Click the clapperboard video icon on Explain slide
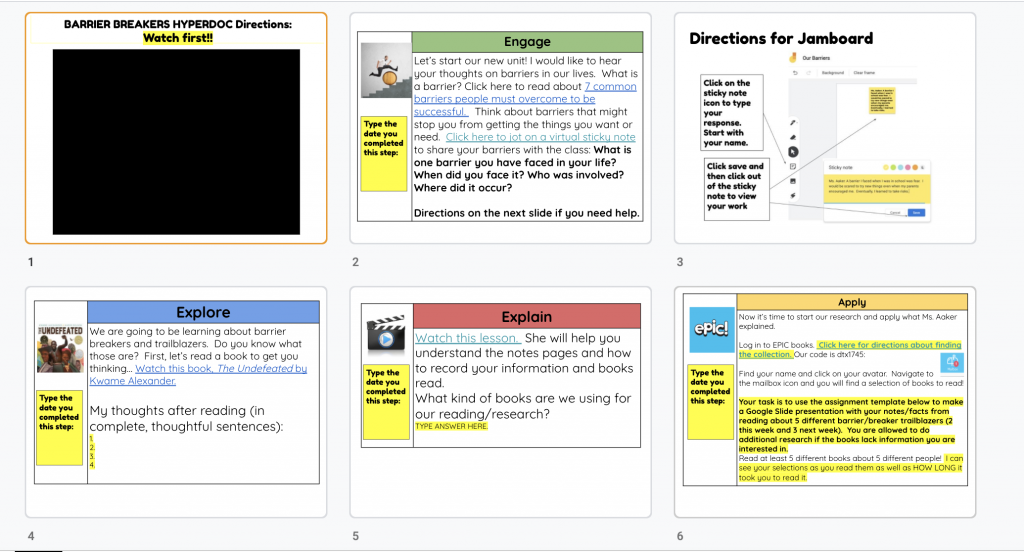1024x552 pixels. [385, 337]
